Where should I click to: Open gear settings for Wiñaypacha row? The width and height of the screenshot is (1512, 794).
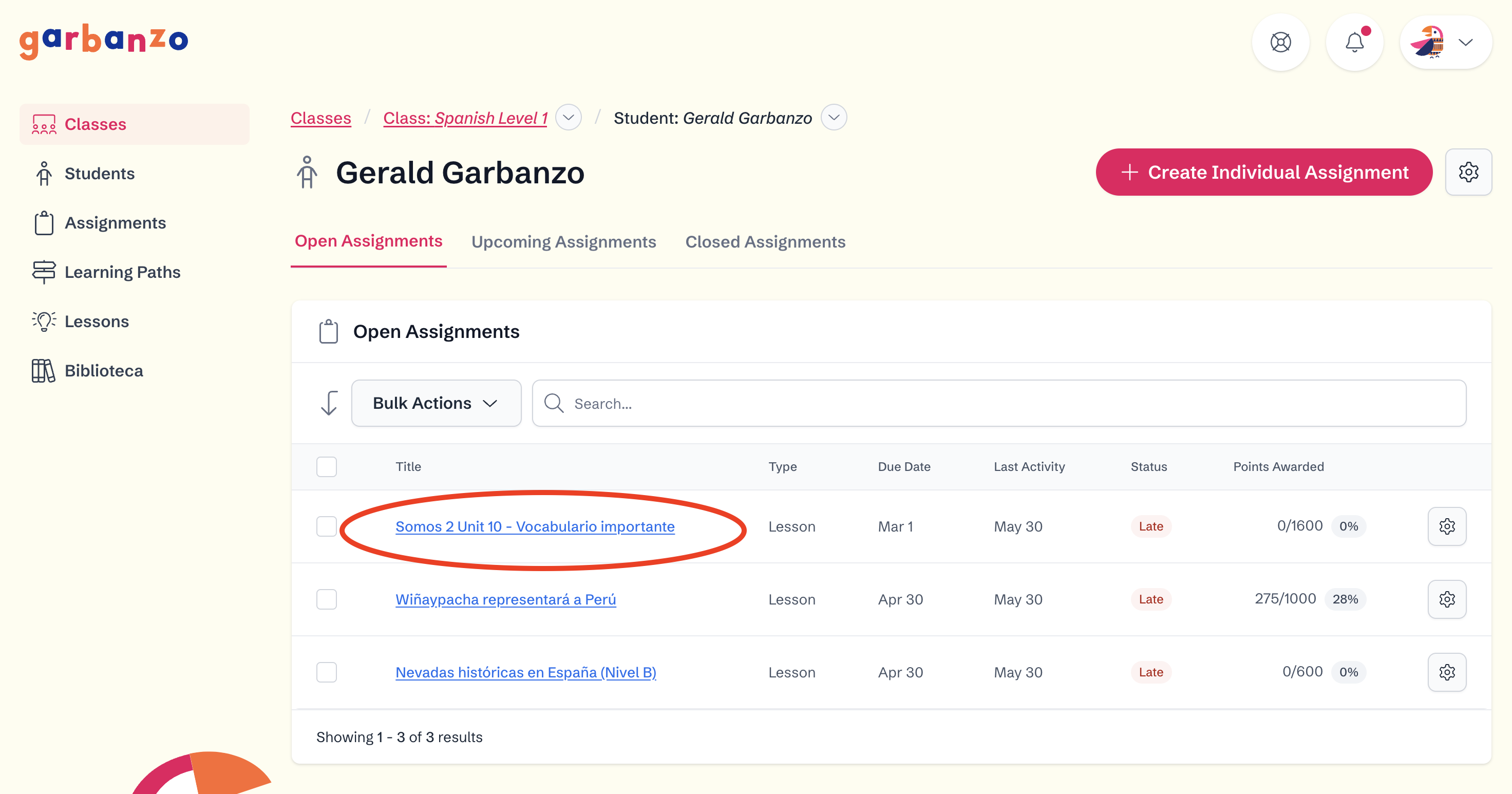[1446, 599]
